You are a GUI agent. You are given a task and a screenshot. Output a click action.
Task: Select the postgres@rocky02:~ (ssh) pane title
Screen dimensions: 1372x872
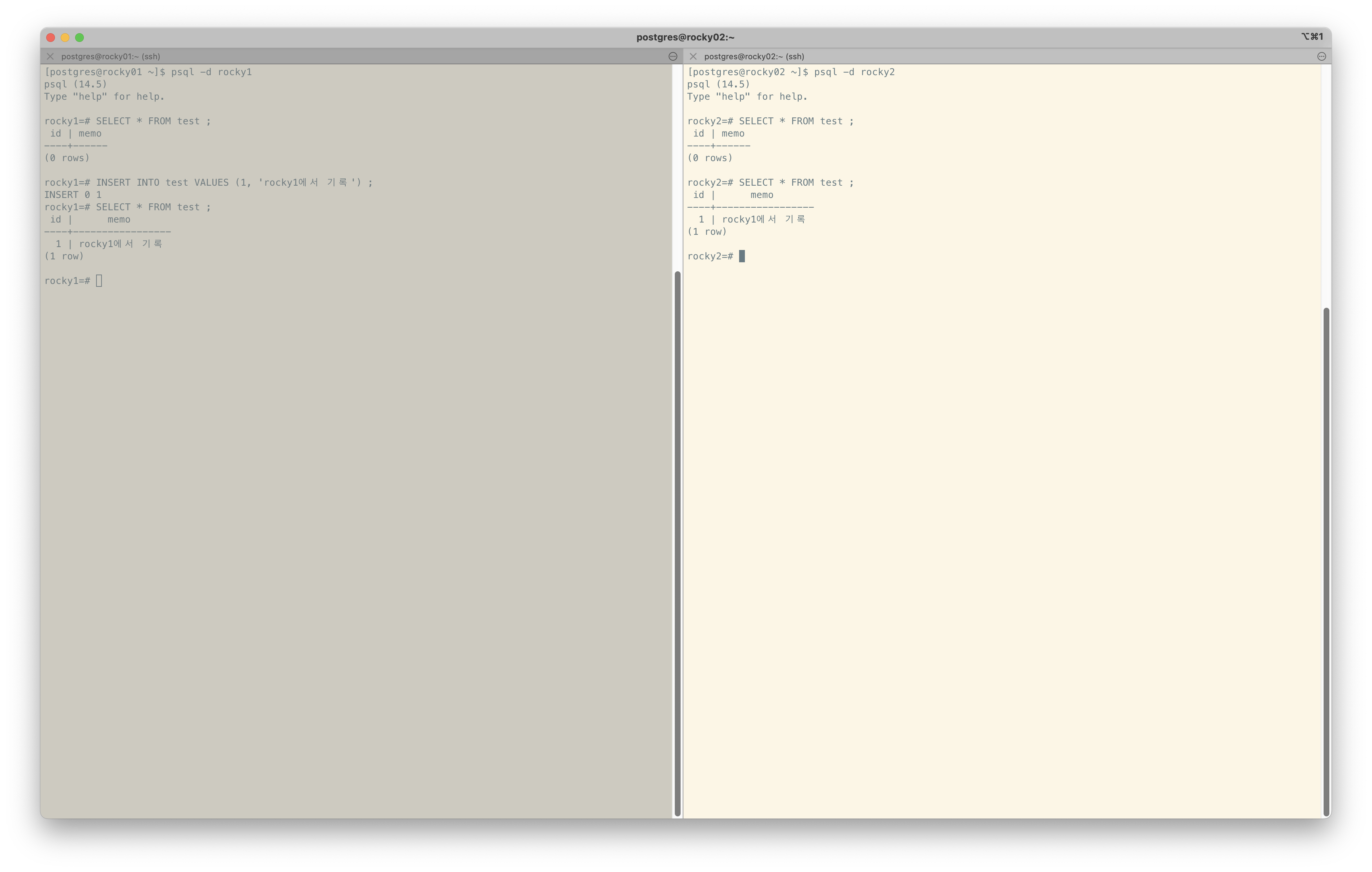pyautogui.click(x=754, y=56)
